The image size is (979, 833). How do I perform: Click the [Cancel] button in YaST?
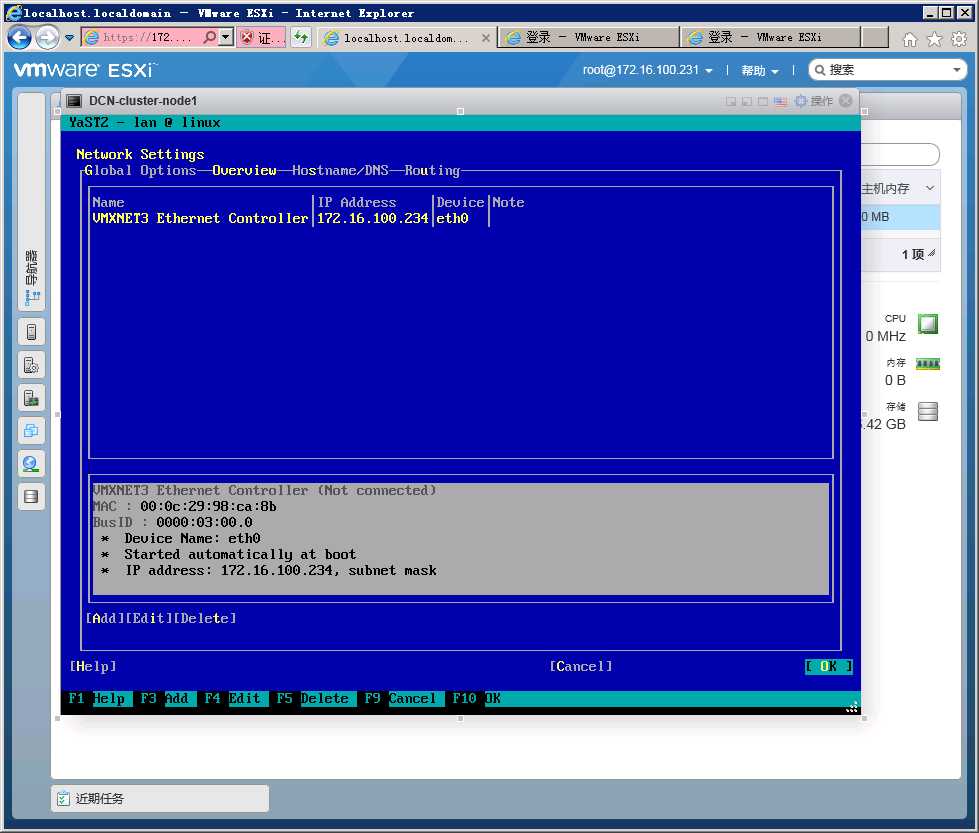581,666
